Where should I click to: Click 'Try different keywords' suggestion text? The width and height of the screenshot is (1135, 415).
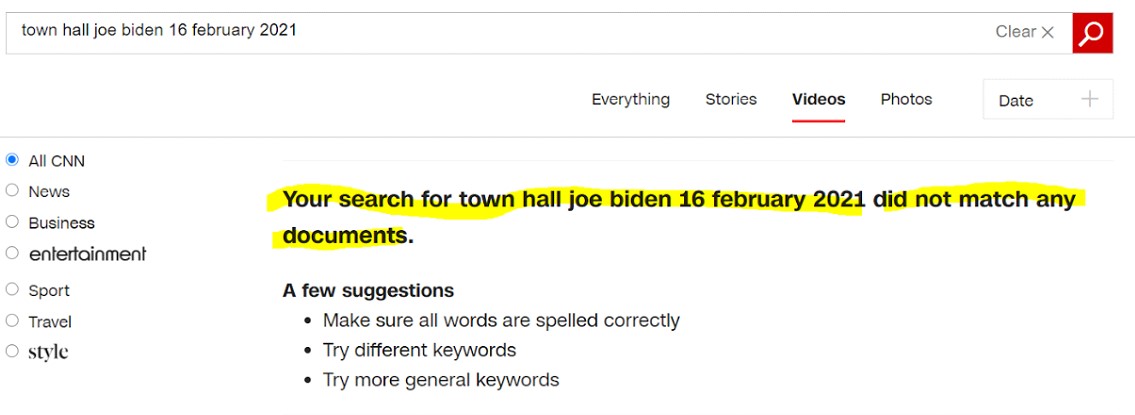(x=419, y=350)
